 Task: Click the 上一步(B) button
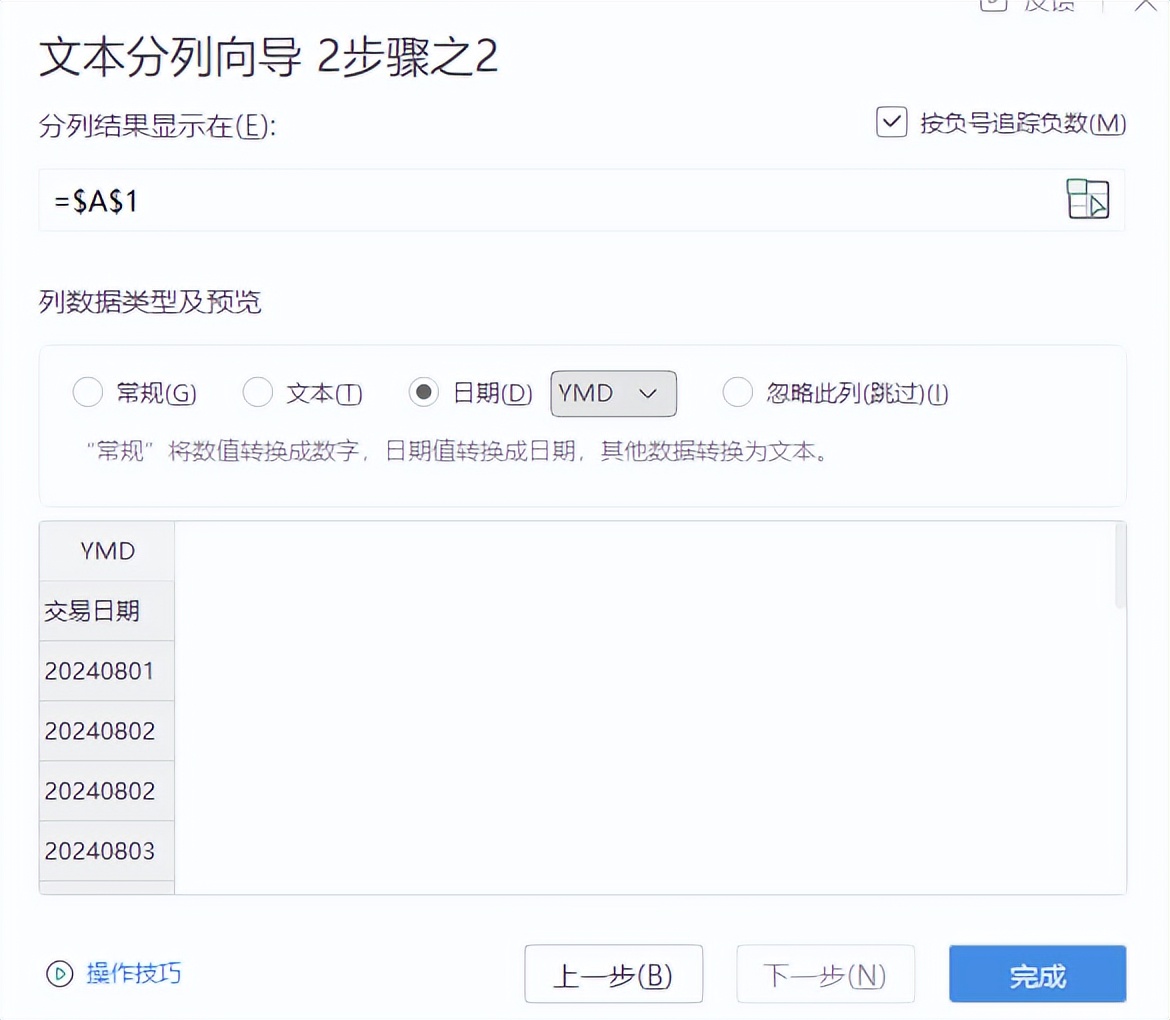[x=613, y=974]
